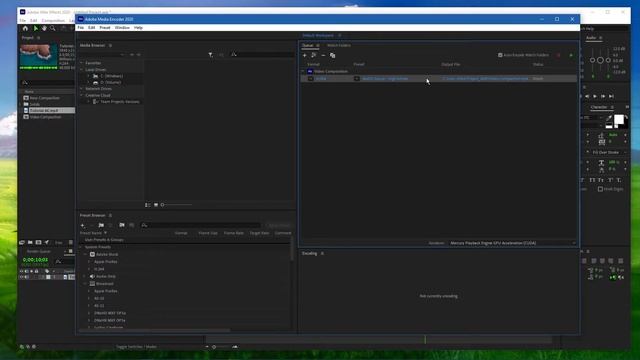Expand D: drive tree node
This screenshot has width=640, height=360.
tap(89, 82)
